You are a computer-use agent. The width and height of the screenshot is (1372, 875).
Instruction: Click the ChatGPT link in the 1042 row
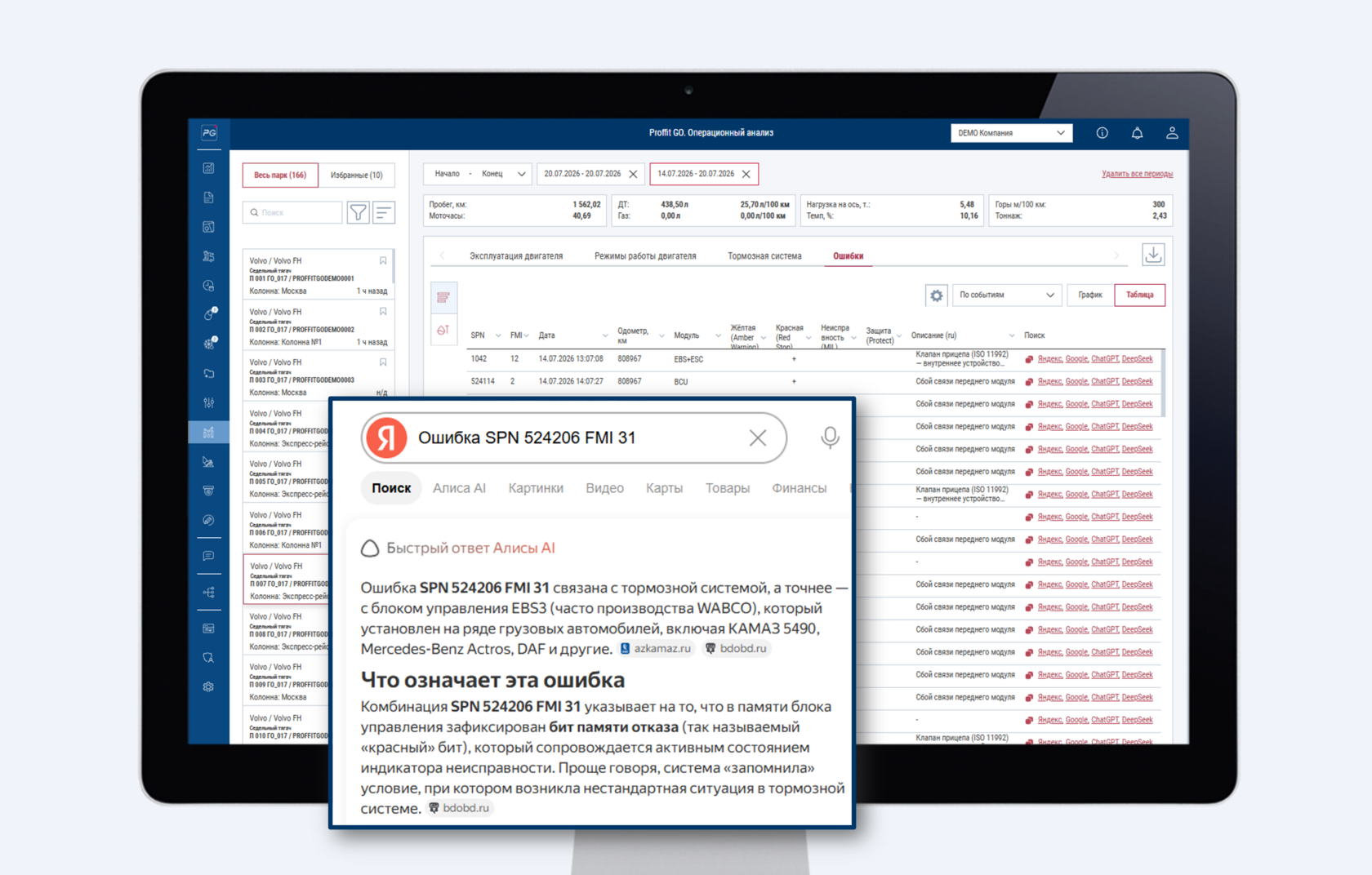(1105, 359)
